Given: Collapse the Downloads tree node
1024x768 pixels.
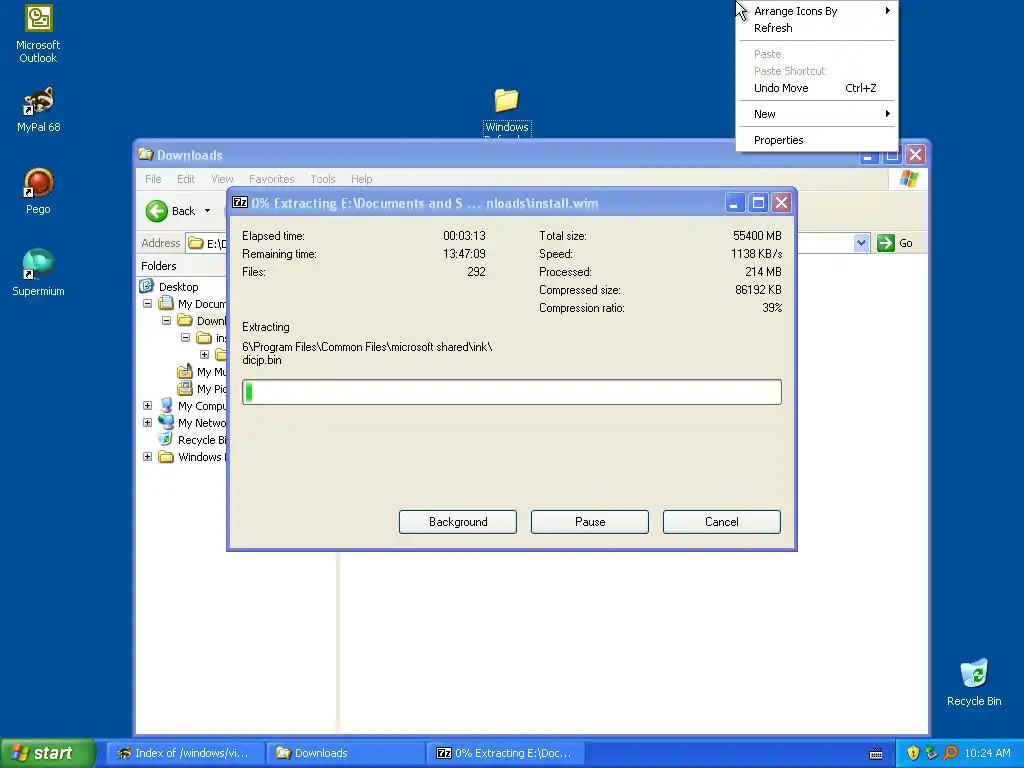Looking at the screenshot, I should click(167, 321).
